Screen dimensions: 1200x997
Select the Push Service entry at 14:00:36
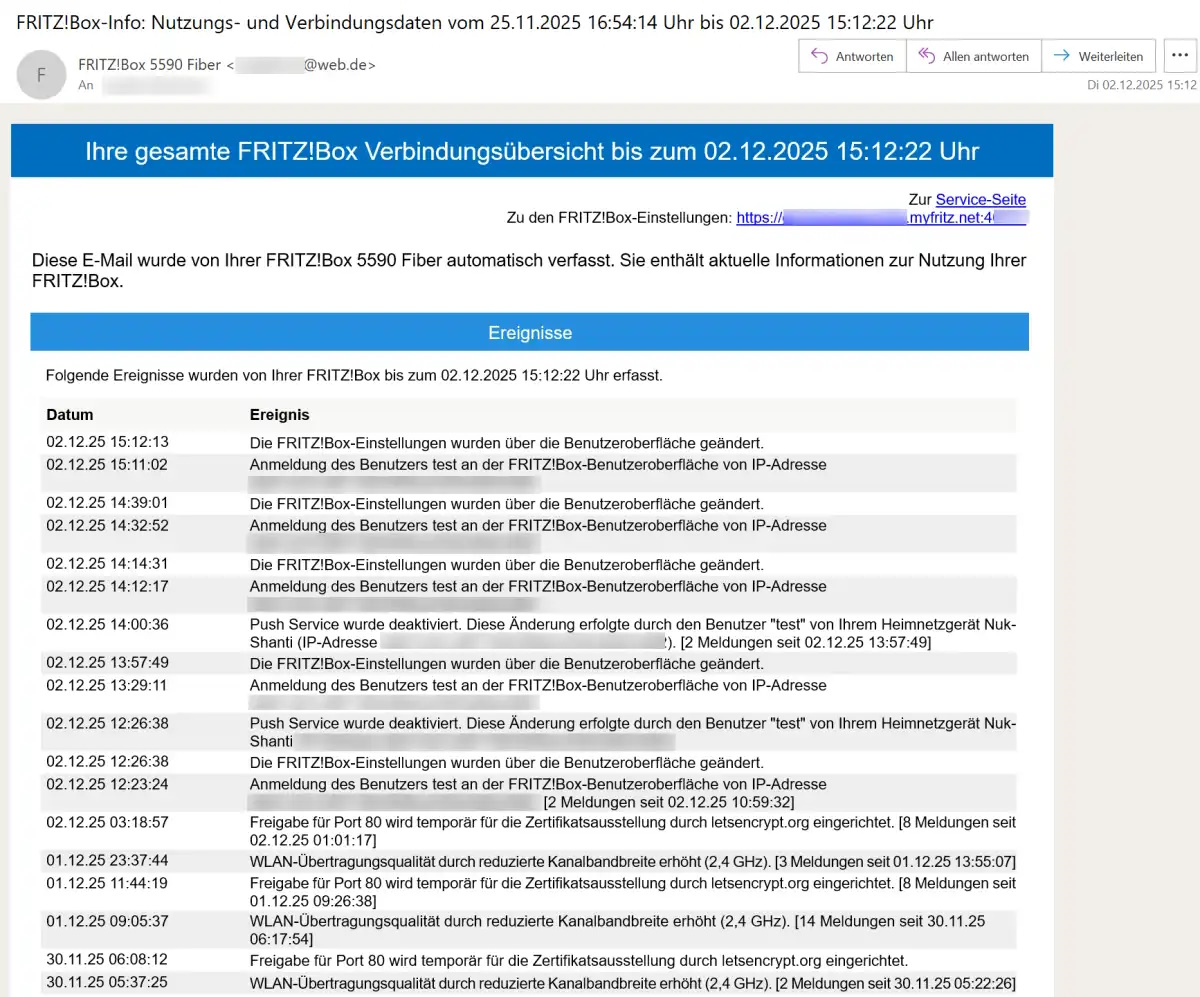click(x=632, y=625)
